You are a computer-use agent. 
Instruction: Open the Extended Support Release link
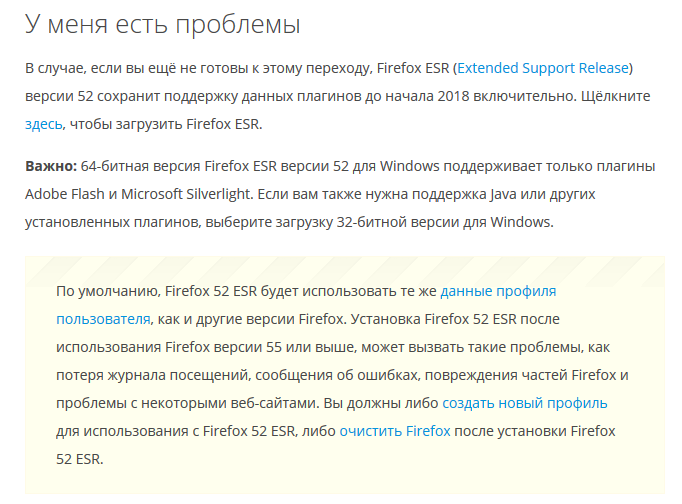(x=544, y=68)
